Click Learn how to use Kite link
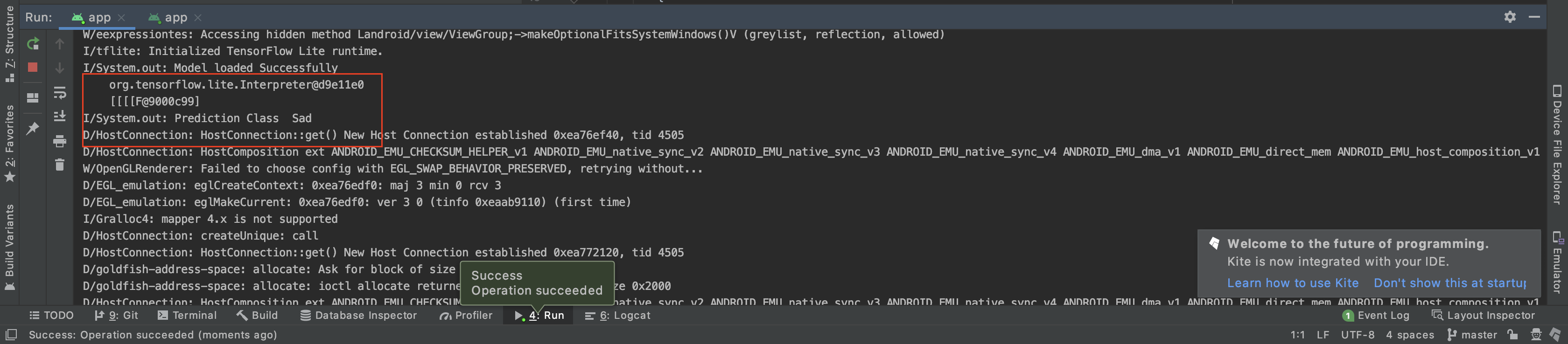1568x344 pixels. [1292, 283]
